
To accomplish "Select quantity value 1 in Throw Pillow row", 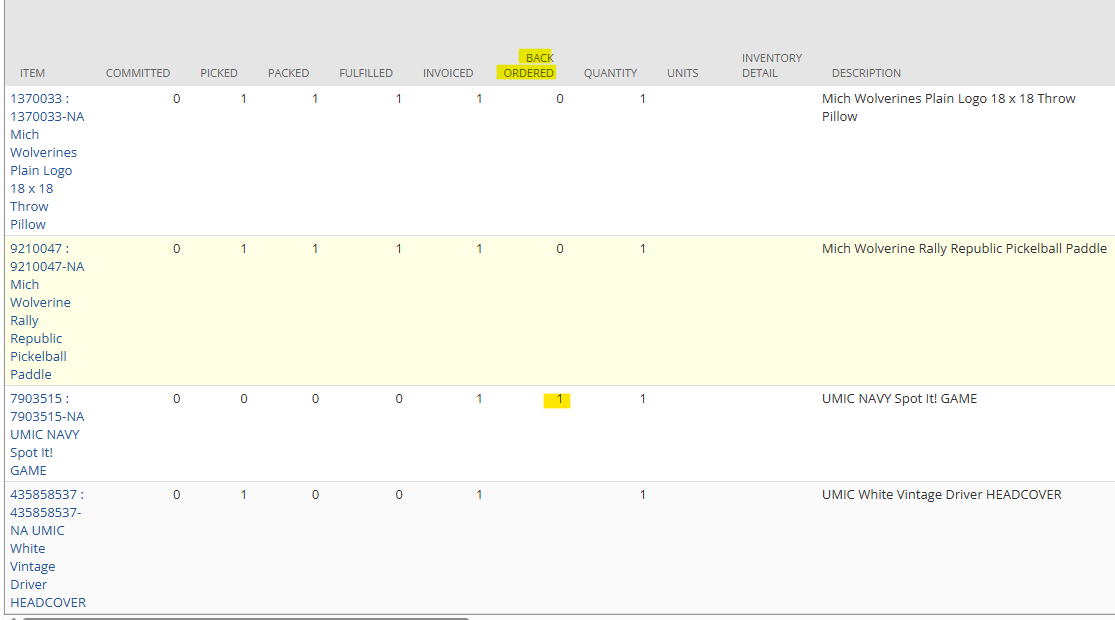I will (643, 99).
